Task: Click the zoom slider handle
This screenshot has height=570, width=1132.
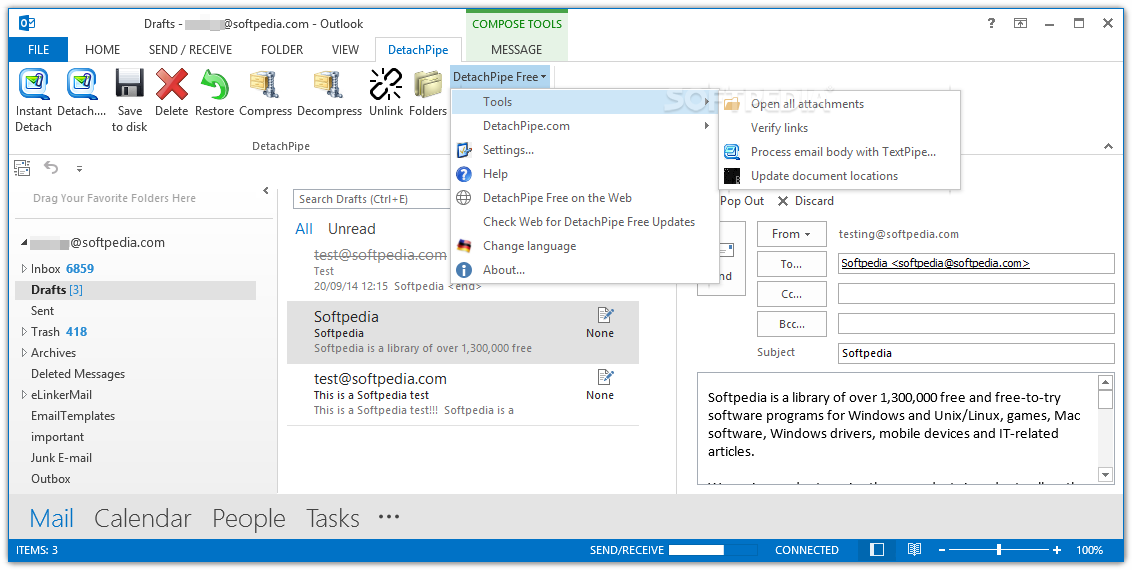Action: [x=999, y=550]
